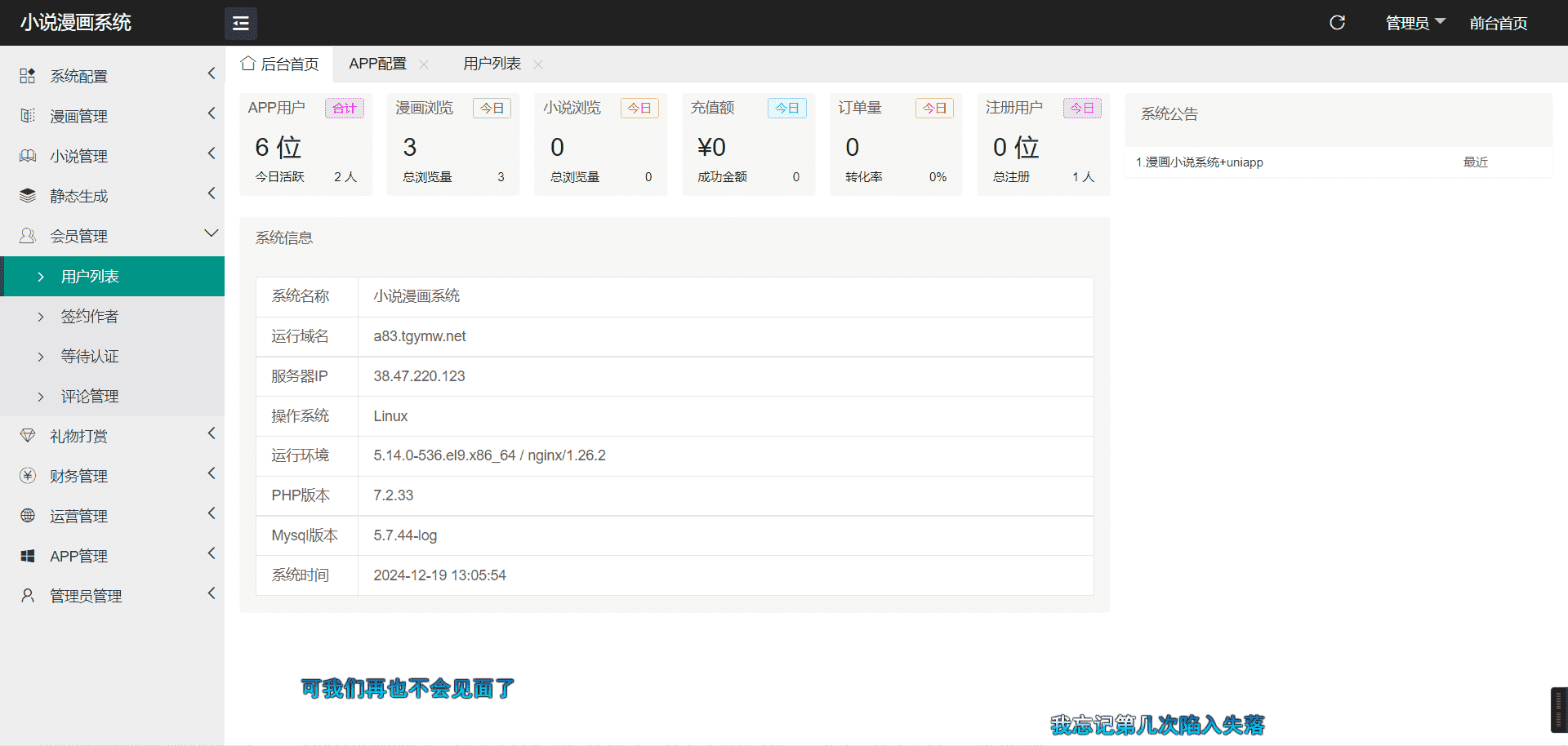Expand 管理员管理 using its arrow
Screen dimensions: 1568x746
point(211,594)
